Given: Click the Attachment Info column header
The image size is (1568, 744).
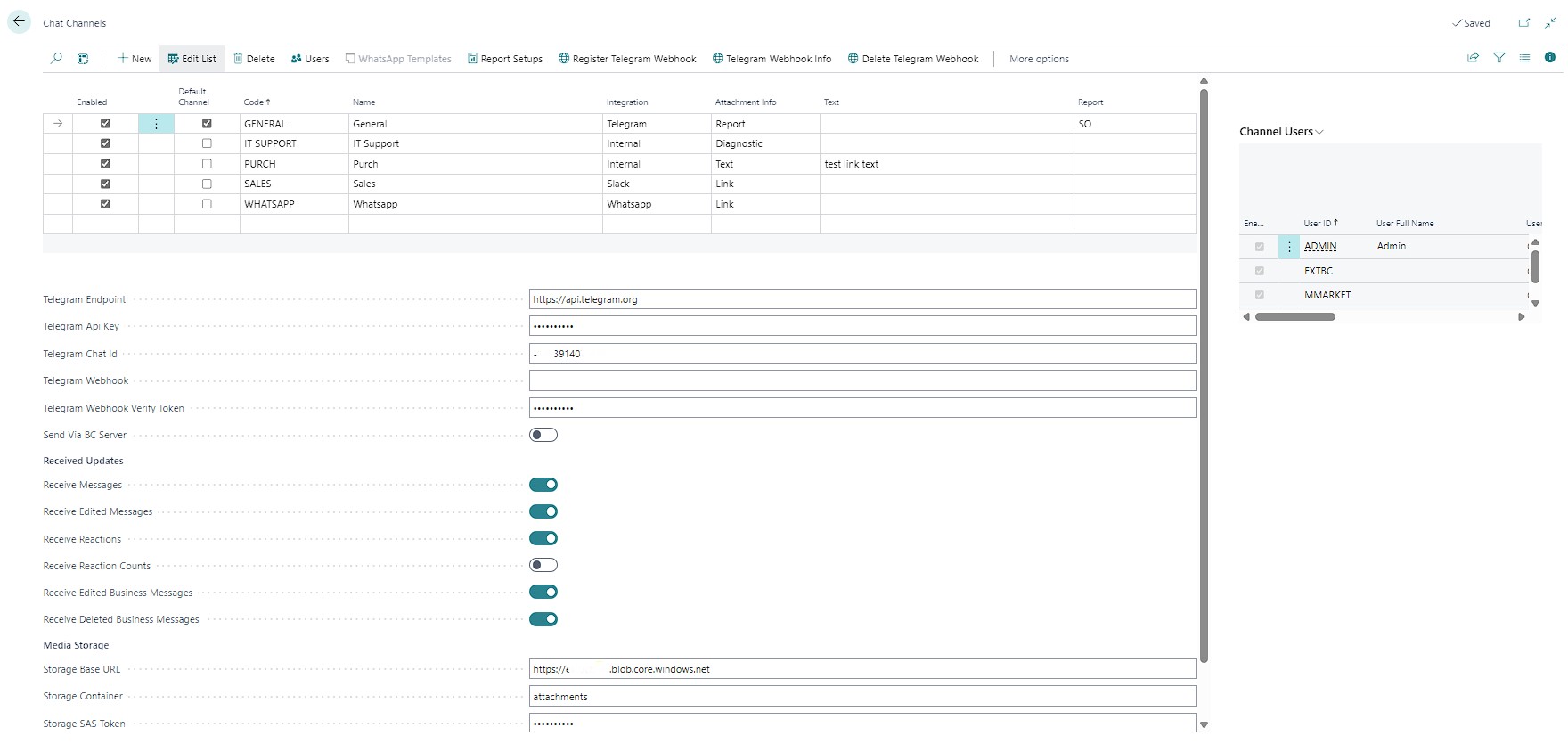Looking at the screenshot, I should 746,102.
